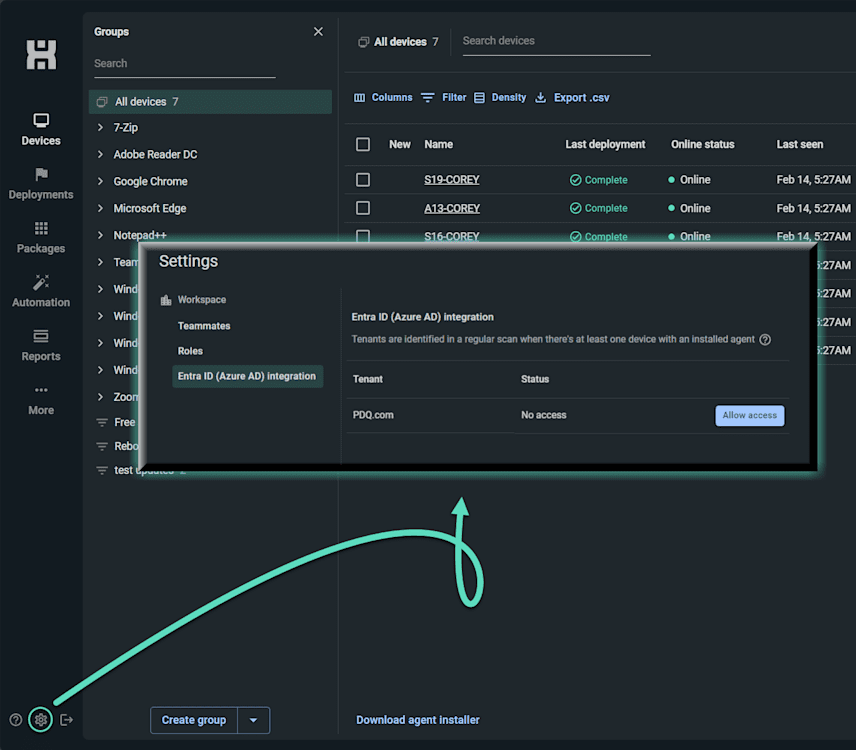This screenshot has width=856, height=750.
Task: Click the Workspace settings heading
Action: (x=202, y=300)
